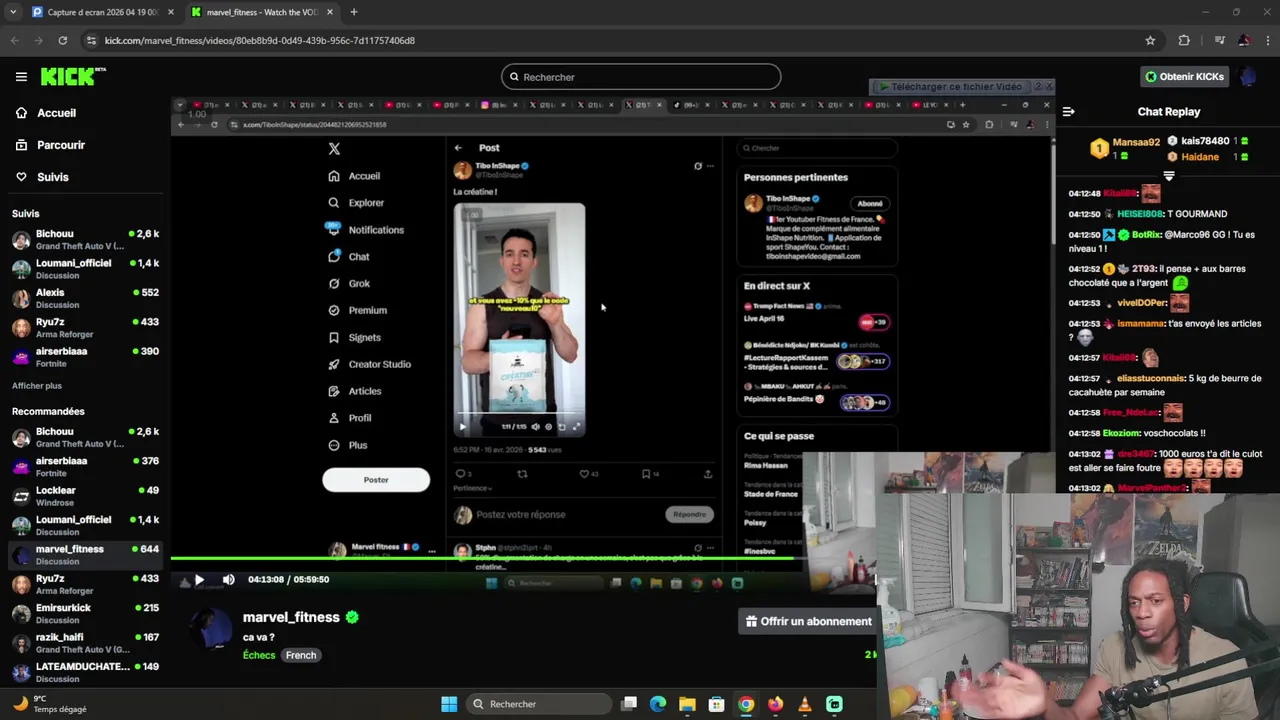Open Task View on the taskbar
This screenshot has width=1280, height=720.
629,704
